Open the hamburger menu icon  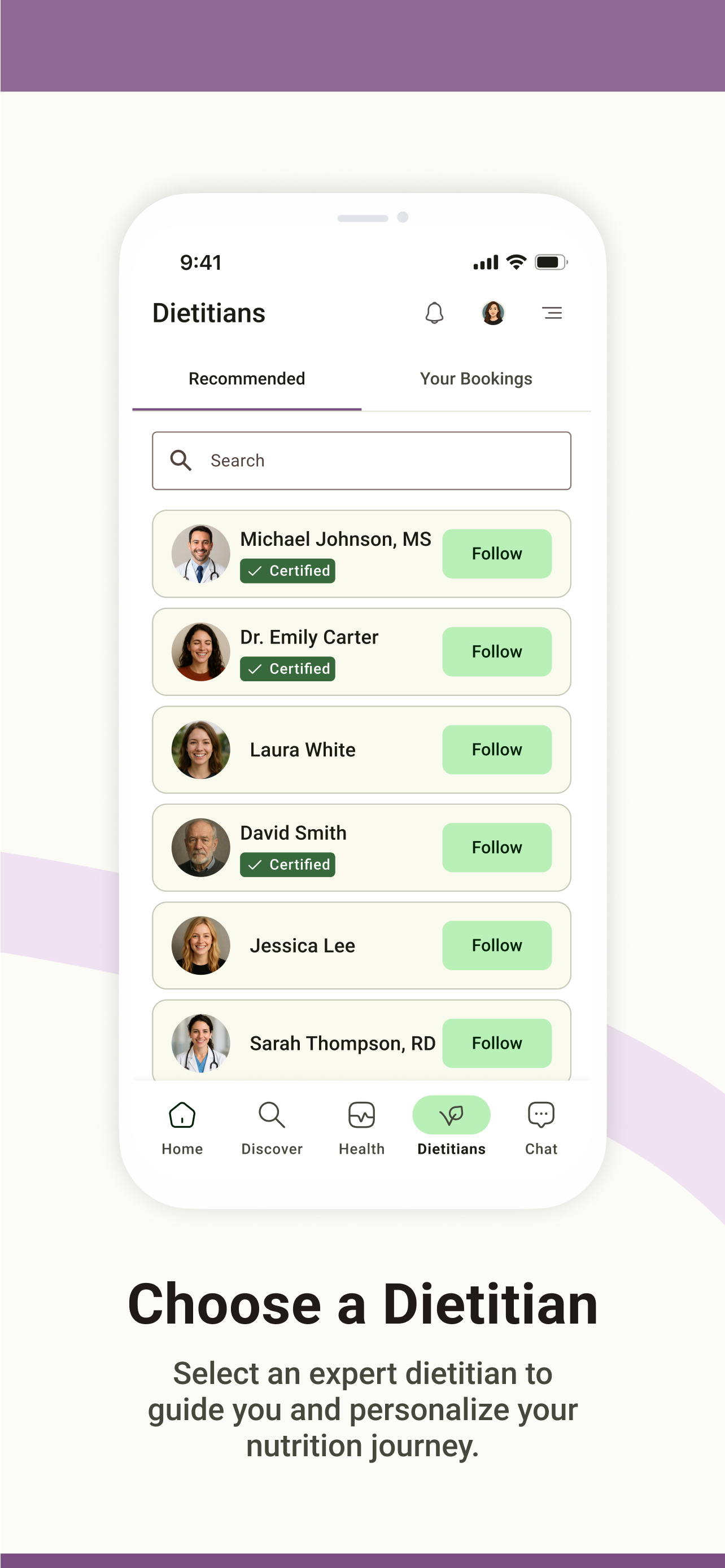pyautogui.click(x=552, y=313)
